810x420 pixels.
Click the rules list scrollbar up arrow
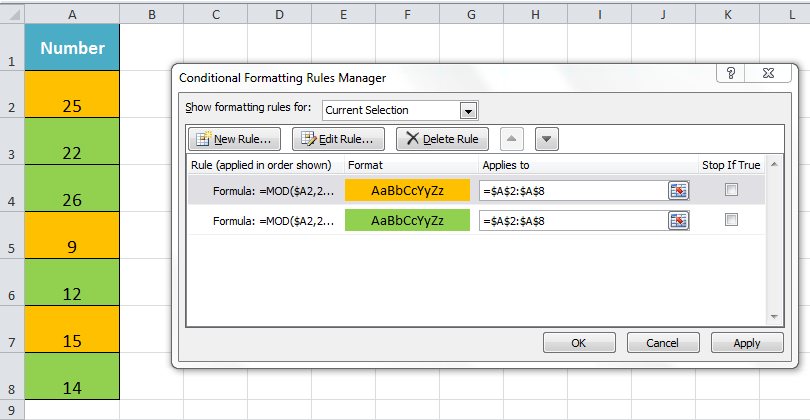(x=774, y=164)
